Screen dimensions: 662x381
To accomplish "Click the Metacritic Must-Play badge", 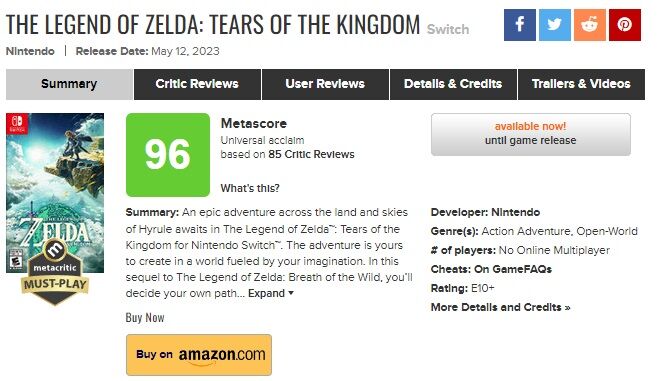I will [55, 271].
